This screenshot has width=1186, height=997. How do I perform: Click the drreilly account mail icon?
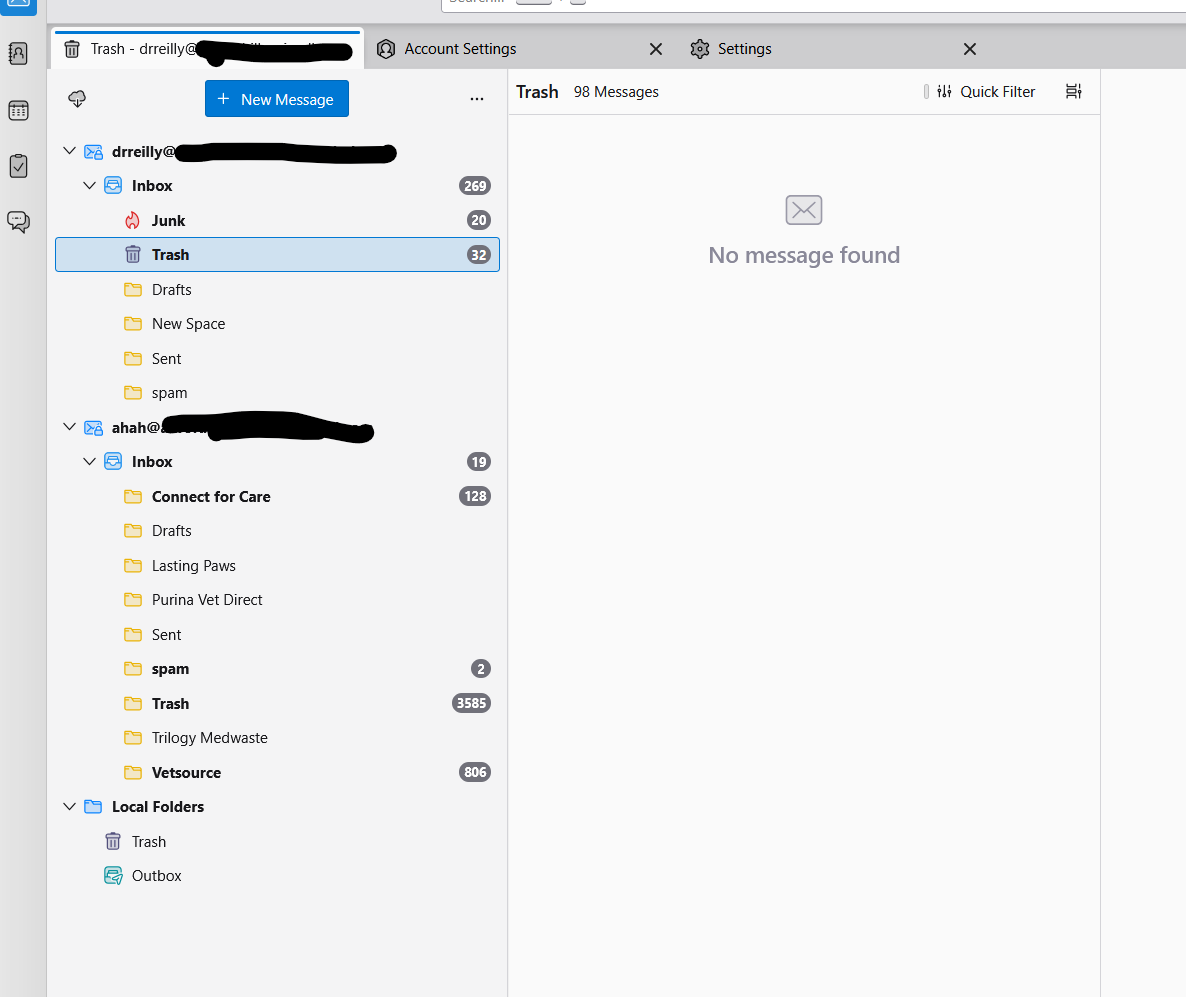coord(93,152)
